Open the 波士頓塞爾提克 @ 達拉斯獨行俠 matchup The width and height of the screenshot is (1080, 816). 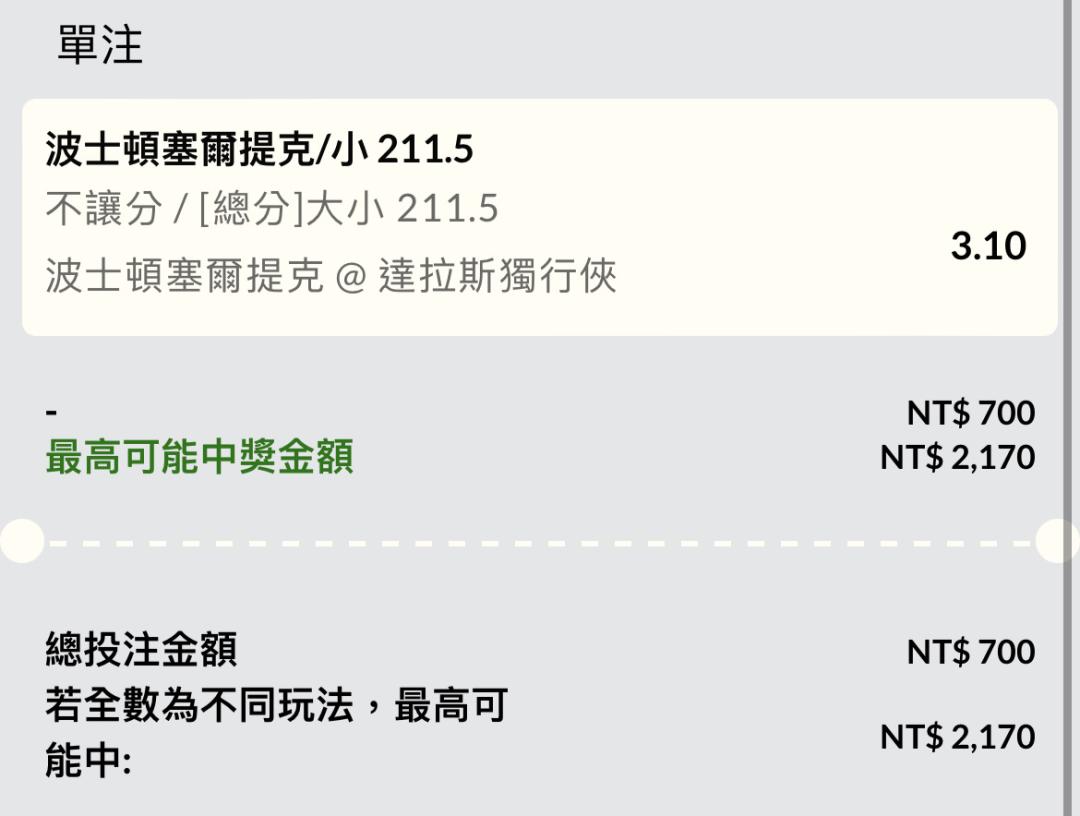[331, 275]
